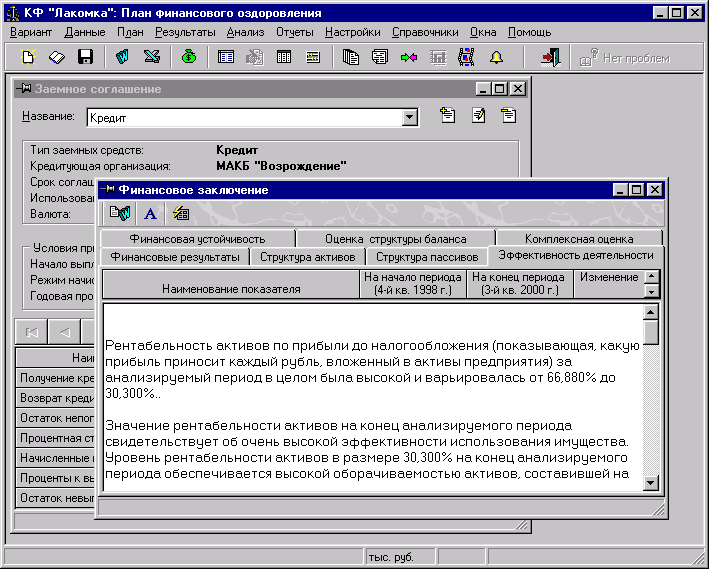Click the red-header table toolbar icon

pyautogui.click(x=284, y=57)
